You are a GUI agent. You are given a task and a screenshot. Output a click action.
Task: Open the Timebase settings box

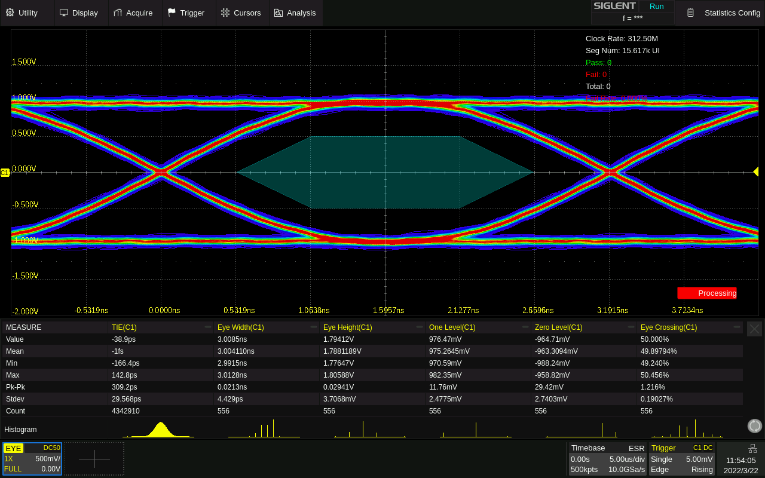coord(606,458)
